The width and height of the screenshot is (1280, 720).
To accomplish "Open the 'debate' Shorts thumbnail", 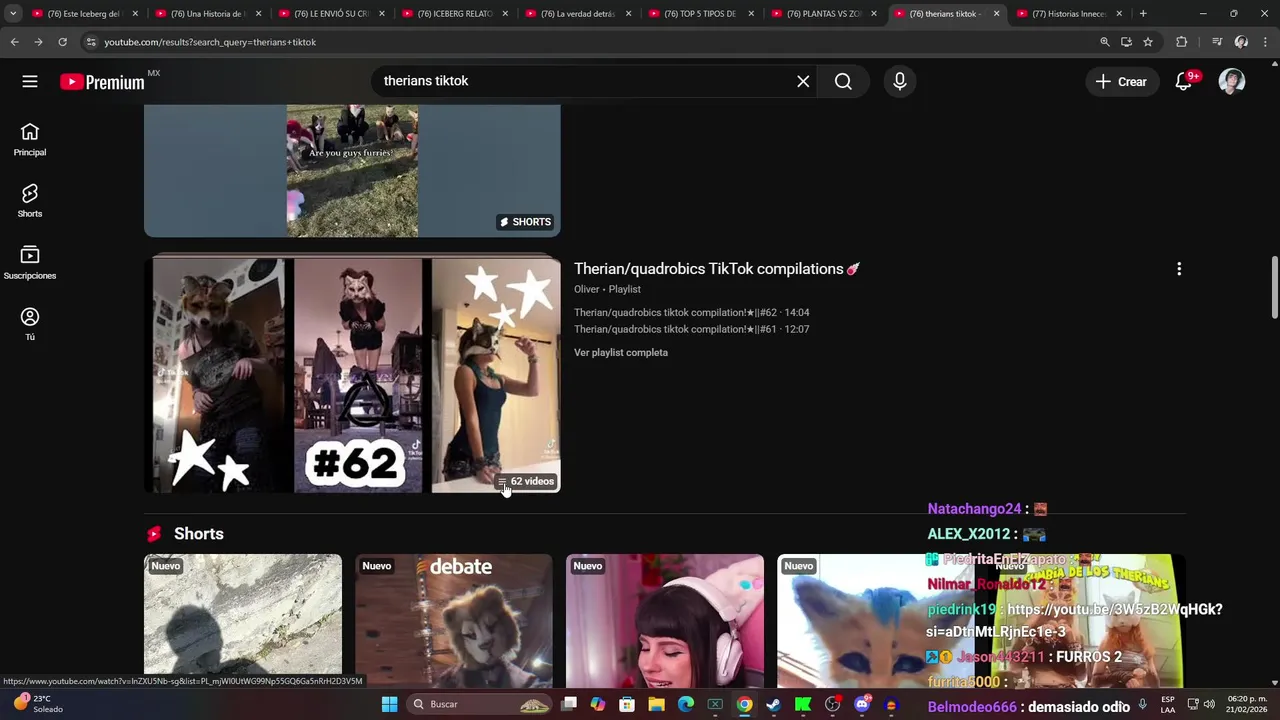I will tap(453, 620).
